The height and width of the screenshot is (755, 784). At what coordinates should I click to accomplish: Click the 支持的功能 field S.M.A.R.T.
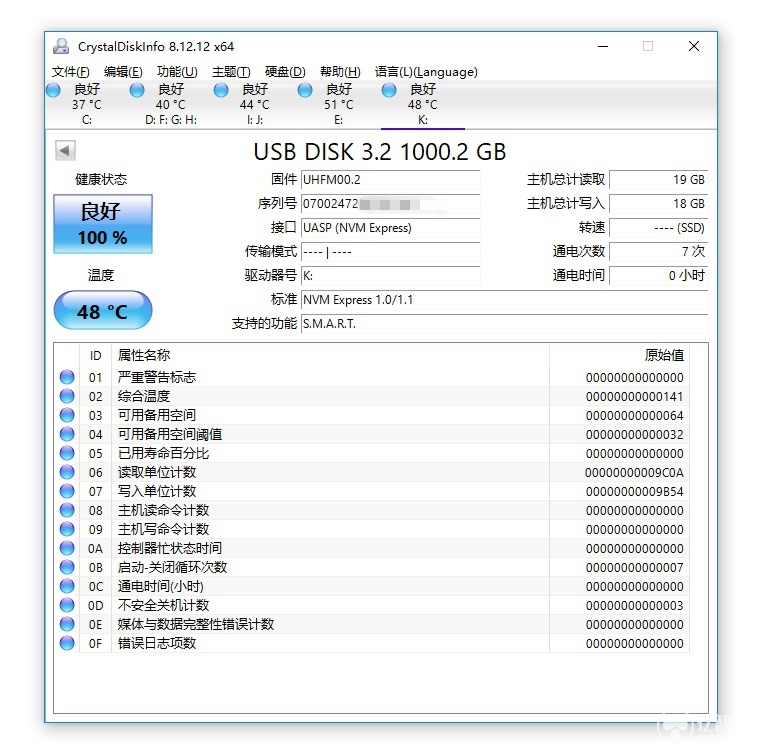pos(504,324)
